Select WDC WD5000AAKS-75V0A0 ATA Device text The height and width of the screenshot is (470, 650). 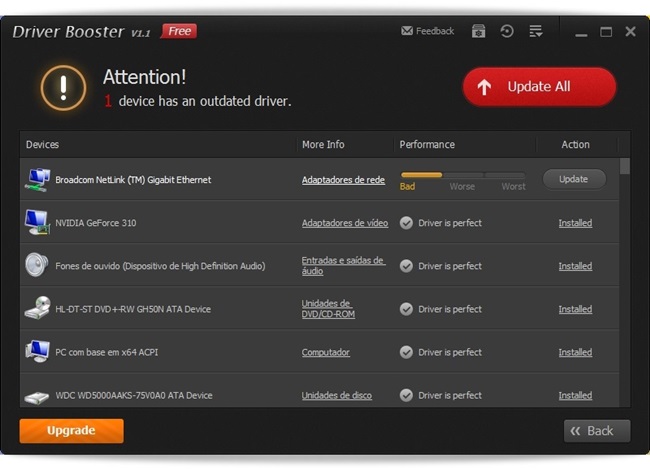[134, 395]
